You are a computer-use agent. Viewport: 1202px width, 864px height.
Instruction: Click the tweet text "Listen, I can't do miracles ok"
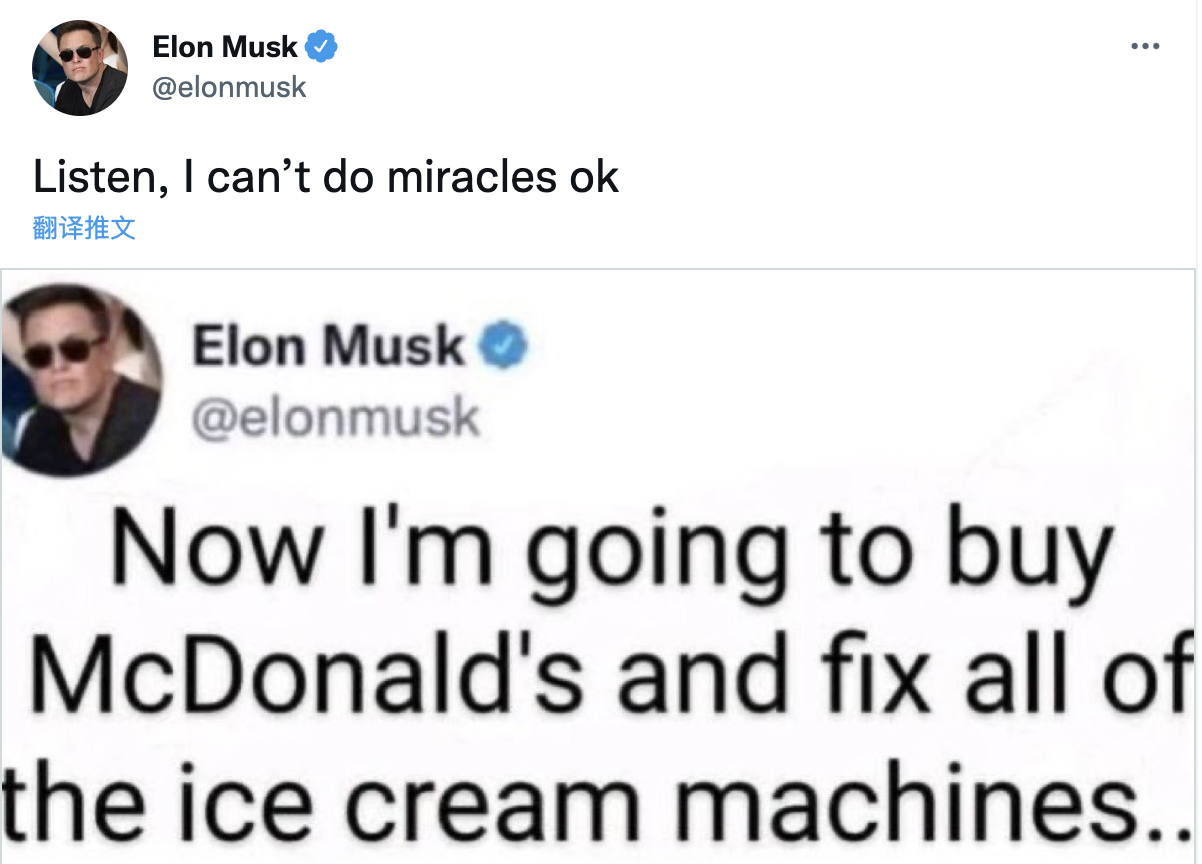tap(326, 177)
